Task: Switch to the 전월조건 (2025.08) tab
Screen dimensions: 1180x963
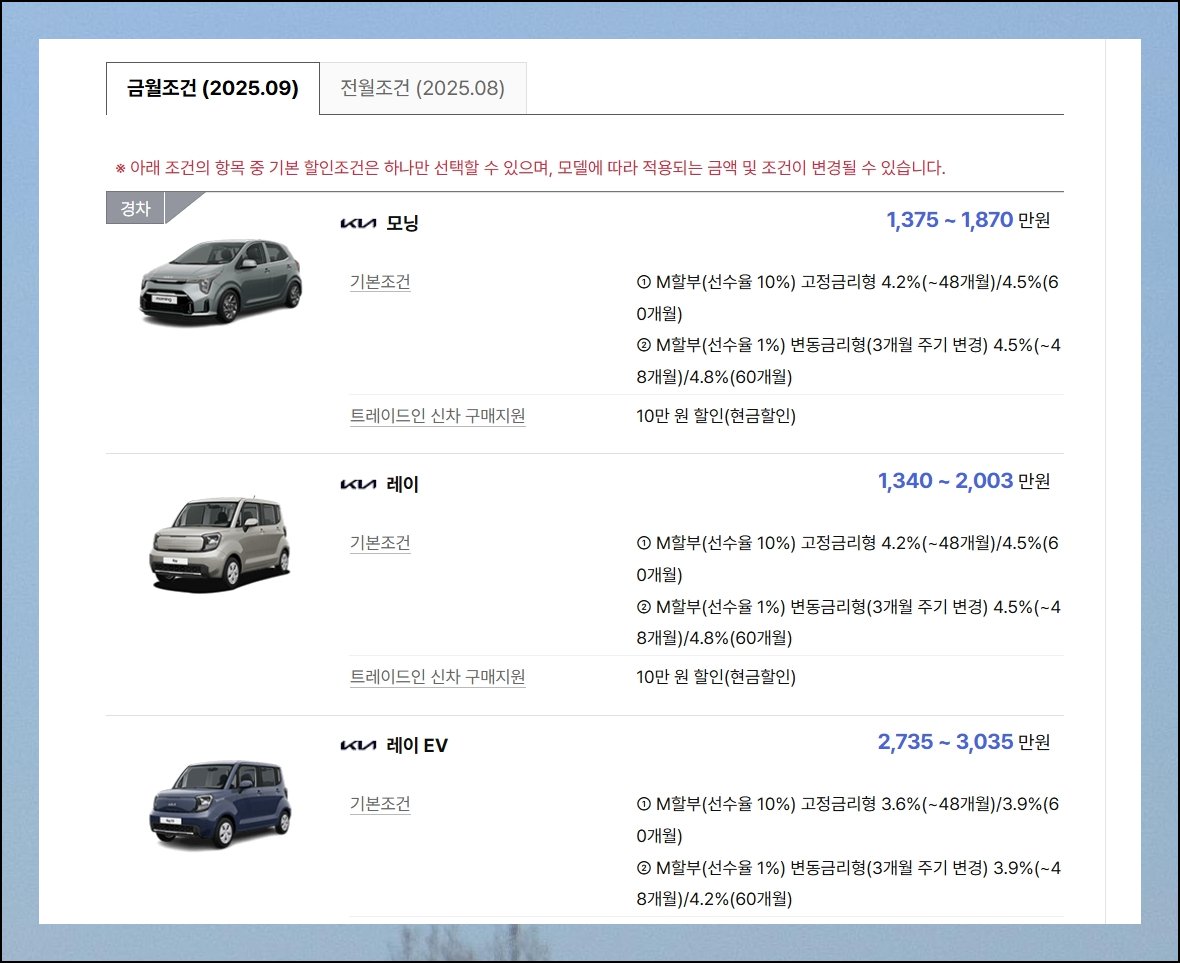Action: (423, 88)
